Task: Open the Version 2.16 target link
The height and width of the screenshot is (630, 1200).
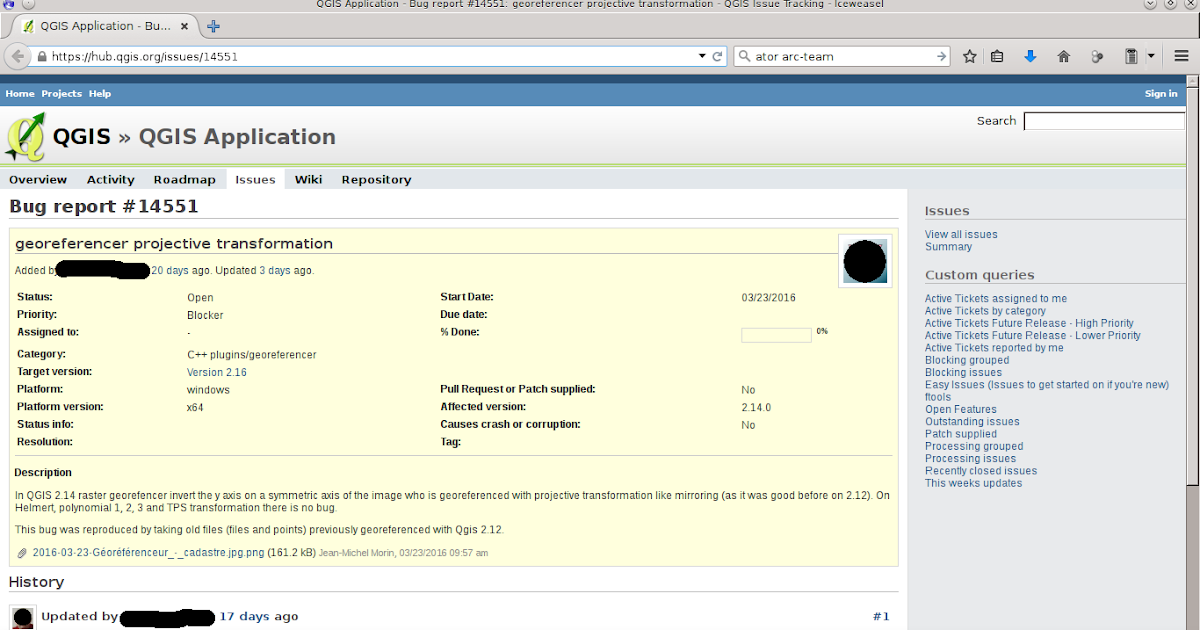Action: click(x=217, y=372)
